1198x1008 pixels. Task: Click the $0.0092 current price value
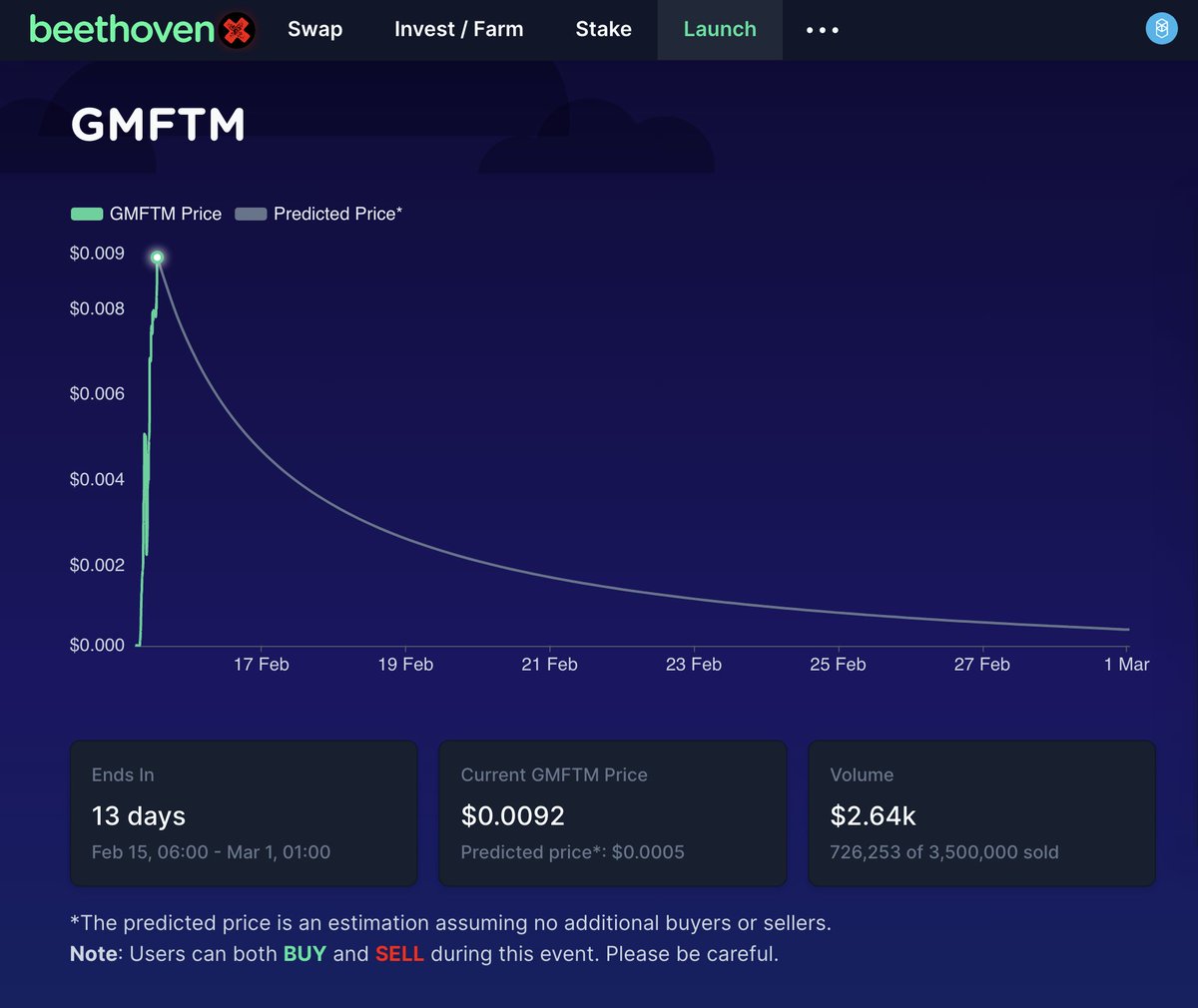(512, 816)
